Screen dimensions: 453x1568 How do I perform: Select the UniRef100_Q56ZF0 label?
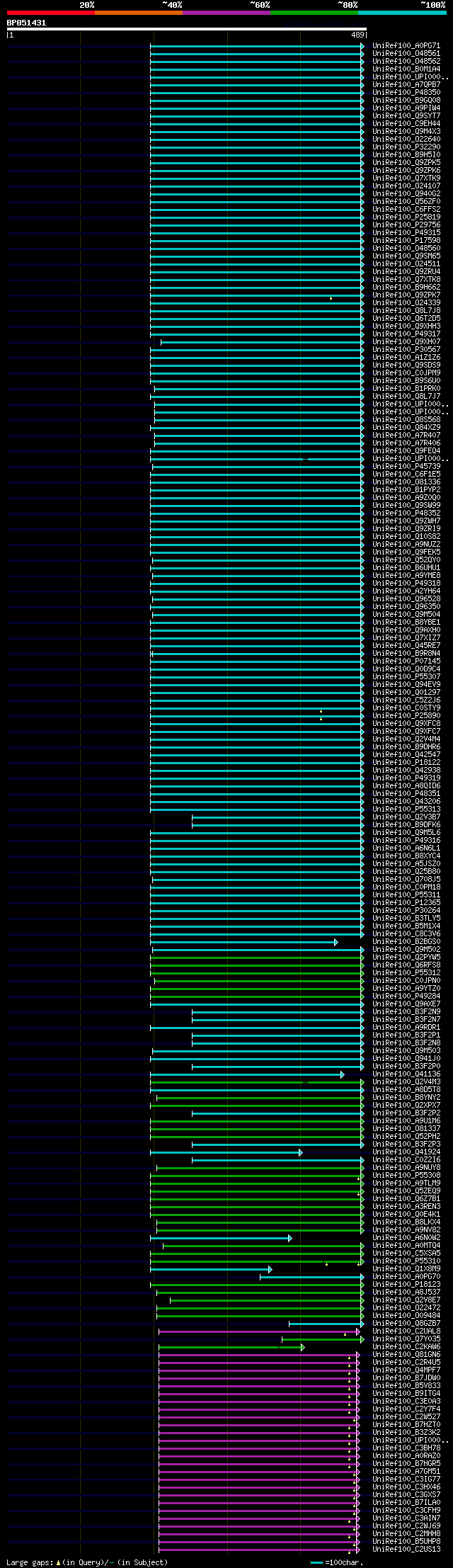pos(406,202)
